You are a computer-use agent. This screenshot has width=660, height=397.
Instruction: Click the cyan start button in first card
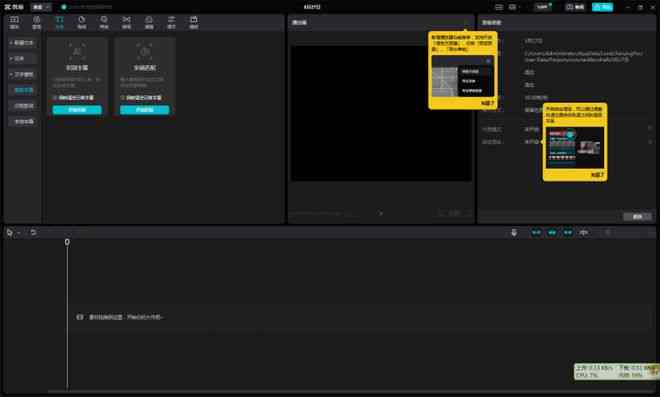click(x=77, y=110)
